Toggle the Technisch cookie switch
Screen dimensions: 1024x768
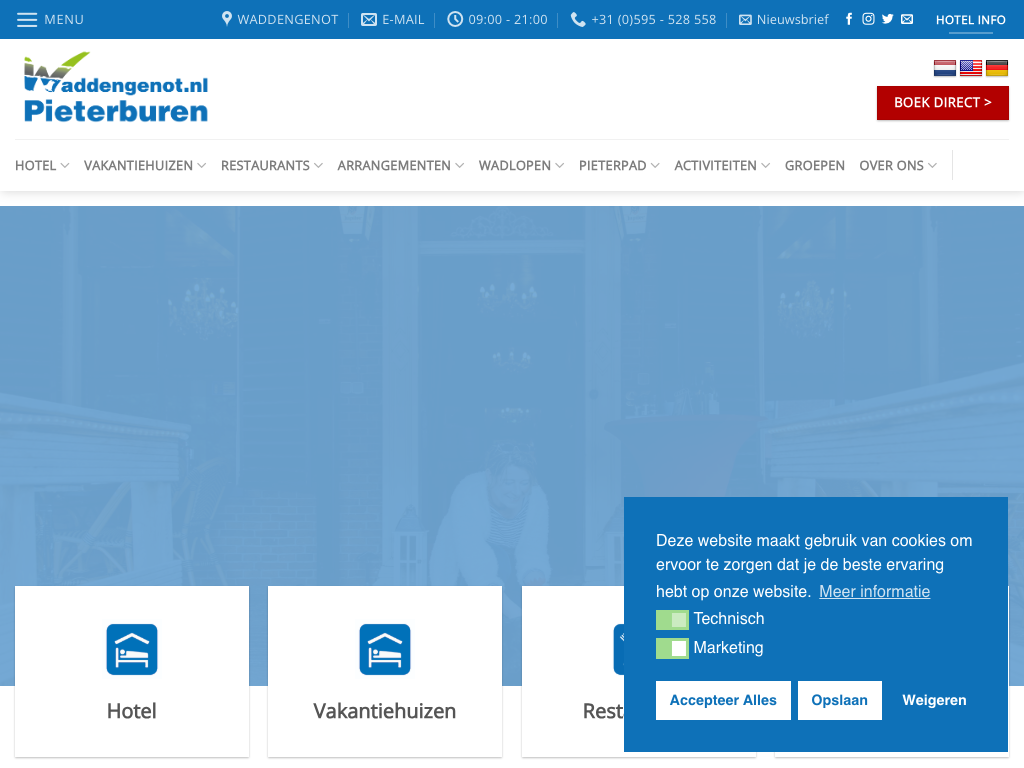672,620
